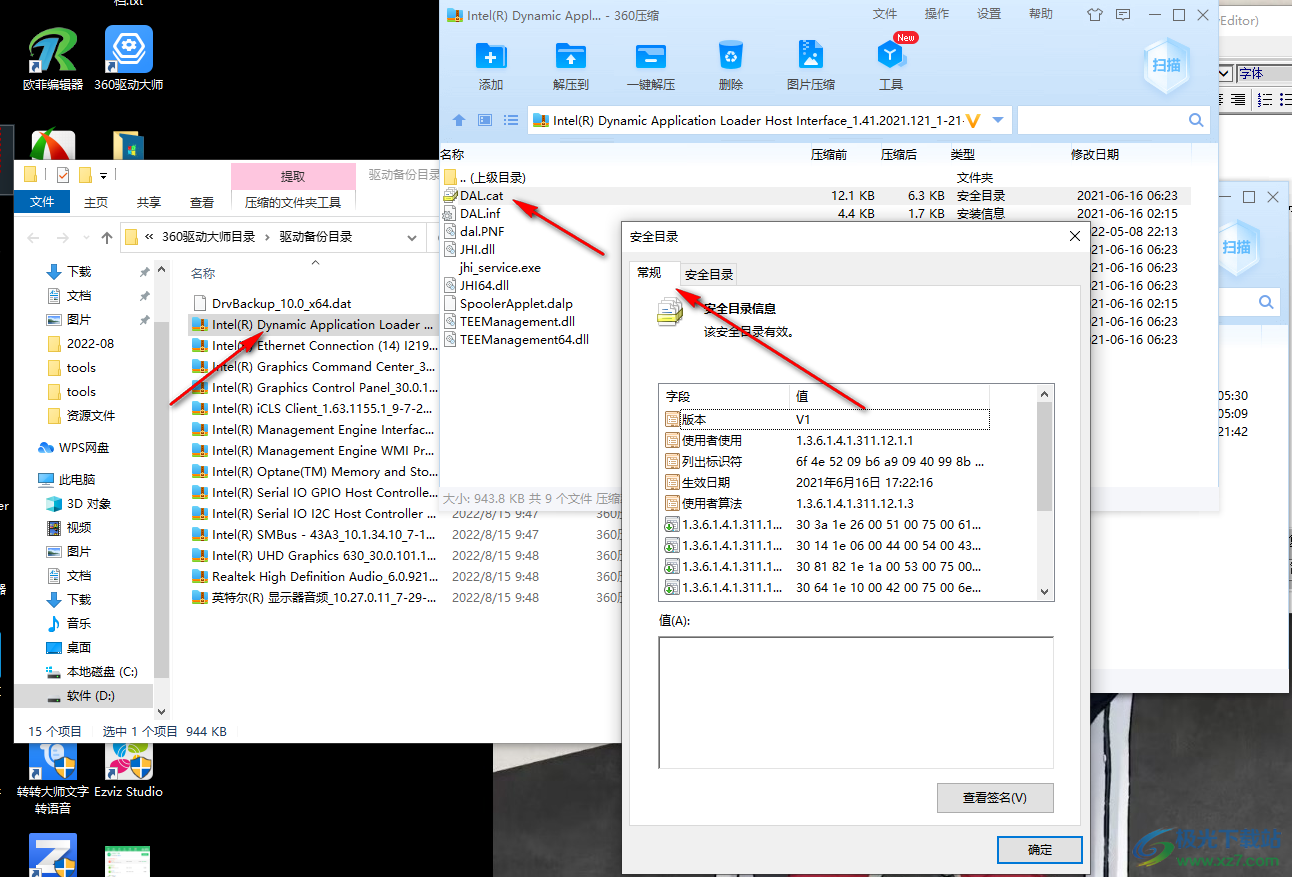Click the feedback message icon in 360压缩 title bar
The width and height of the screenshot is (1292, 877).
[x=1123, y=15]
